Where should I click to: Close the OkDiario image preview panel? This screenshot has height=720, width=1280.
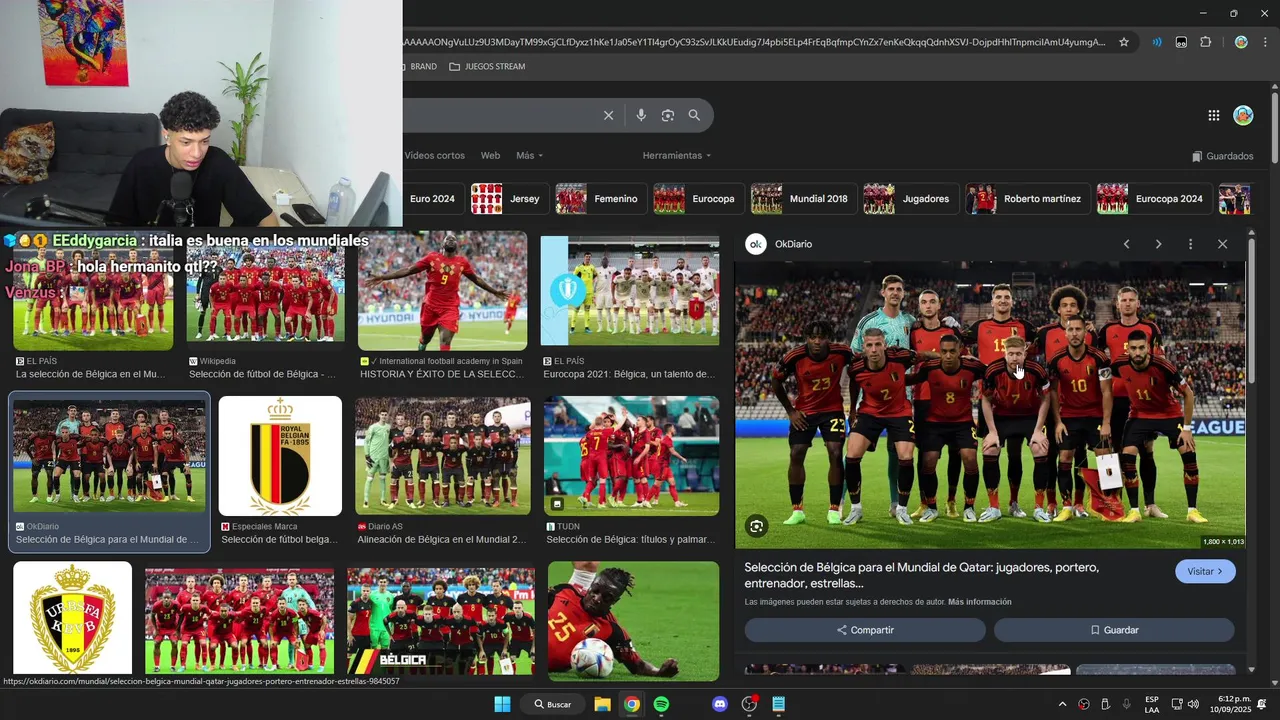(1222, 244)
